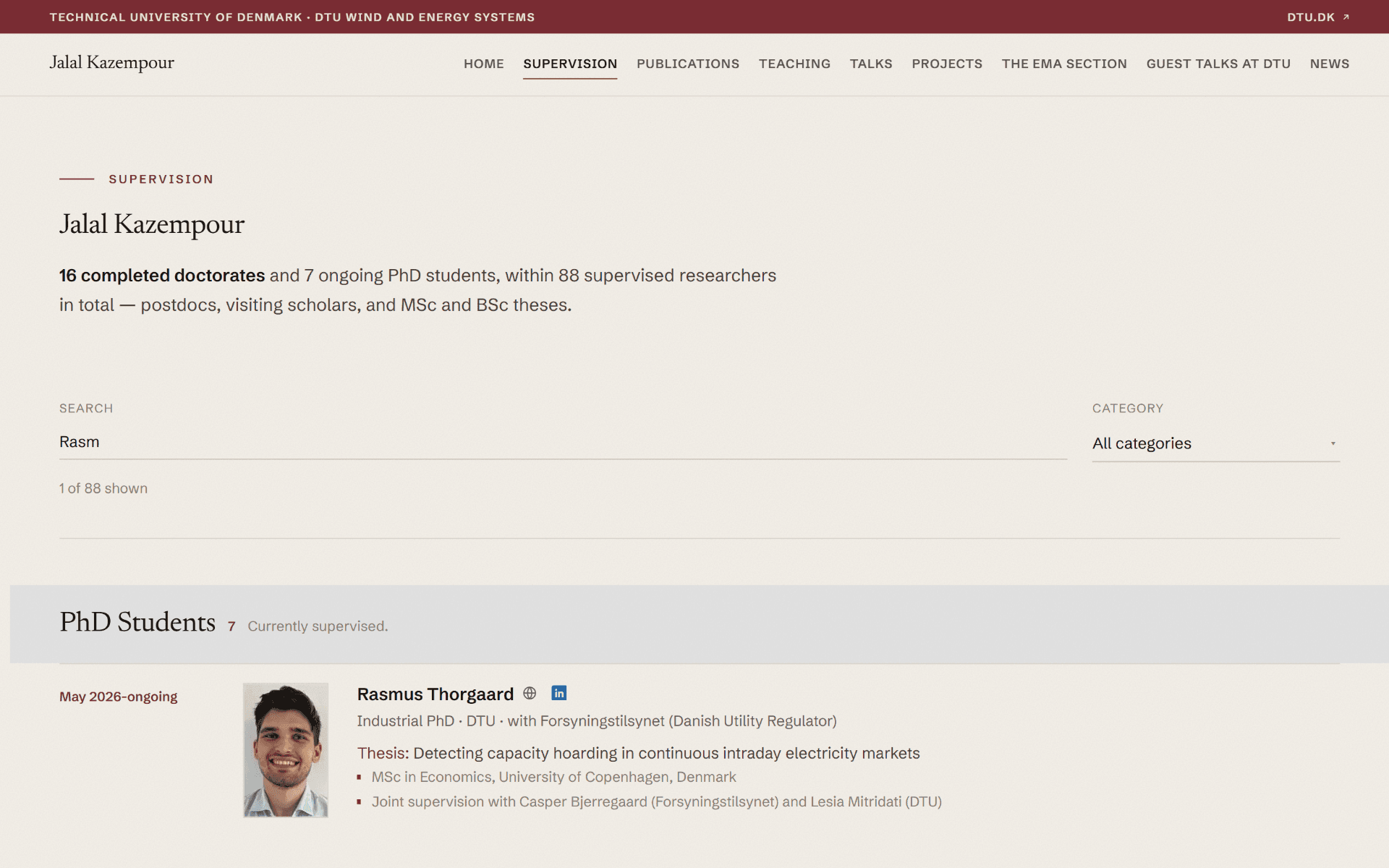
Task: Open the Talks page
Action: tap(871, 64)
